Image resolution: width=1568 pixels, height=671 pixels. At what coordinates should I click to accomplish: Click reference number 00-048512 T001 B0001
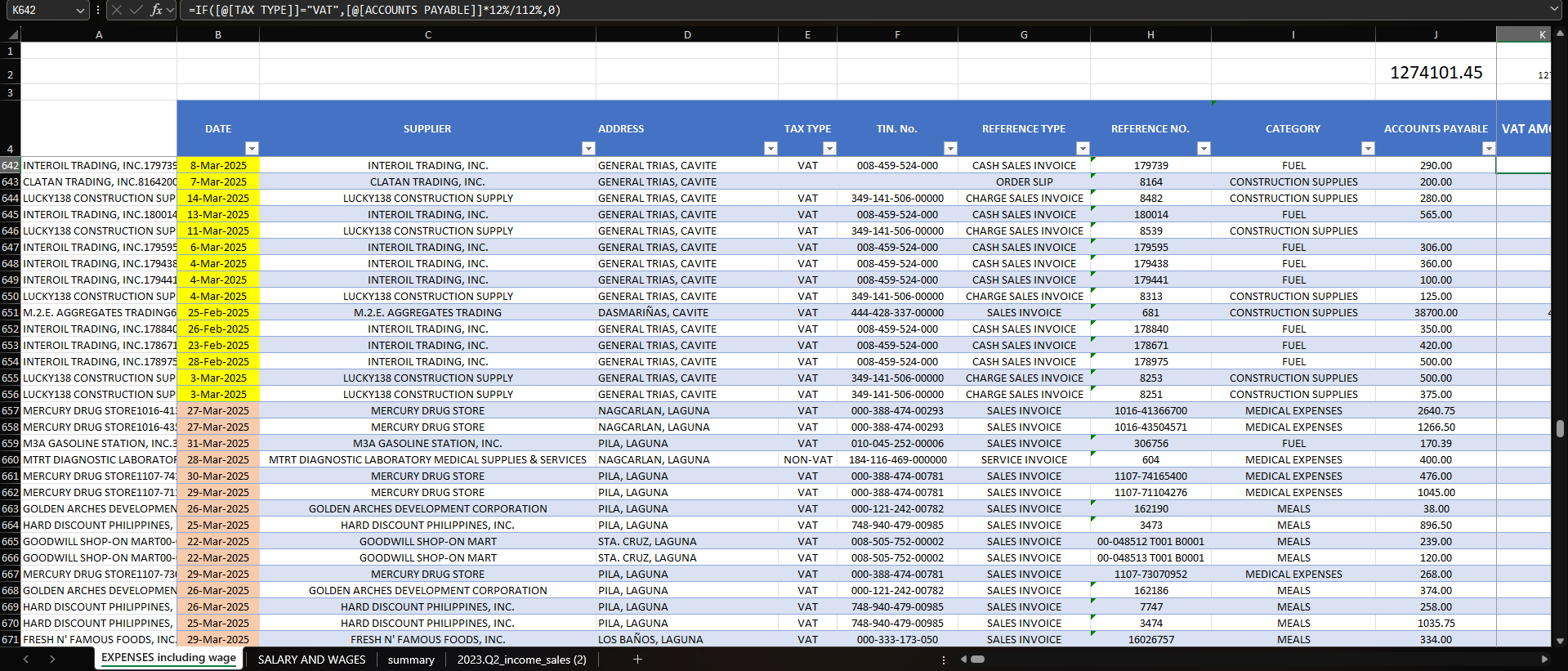(1150, 541)
